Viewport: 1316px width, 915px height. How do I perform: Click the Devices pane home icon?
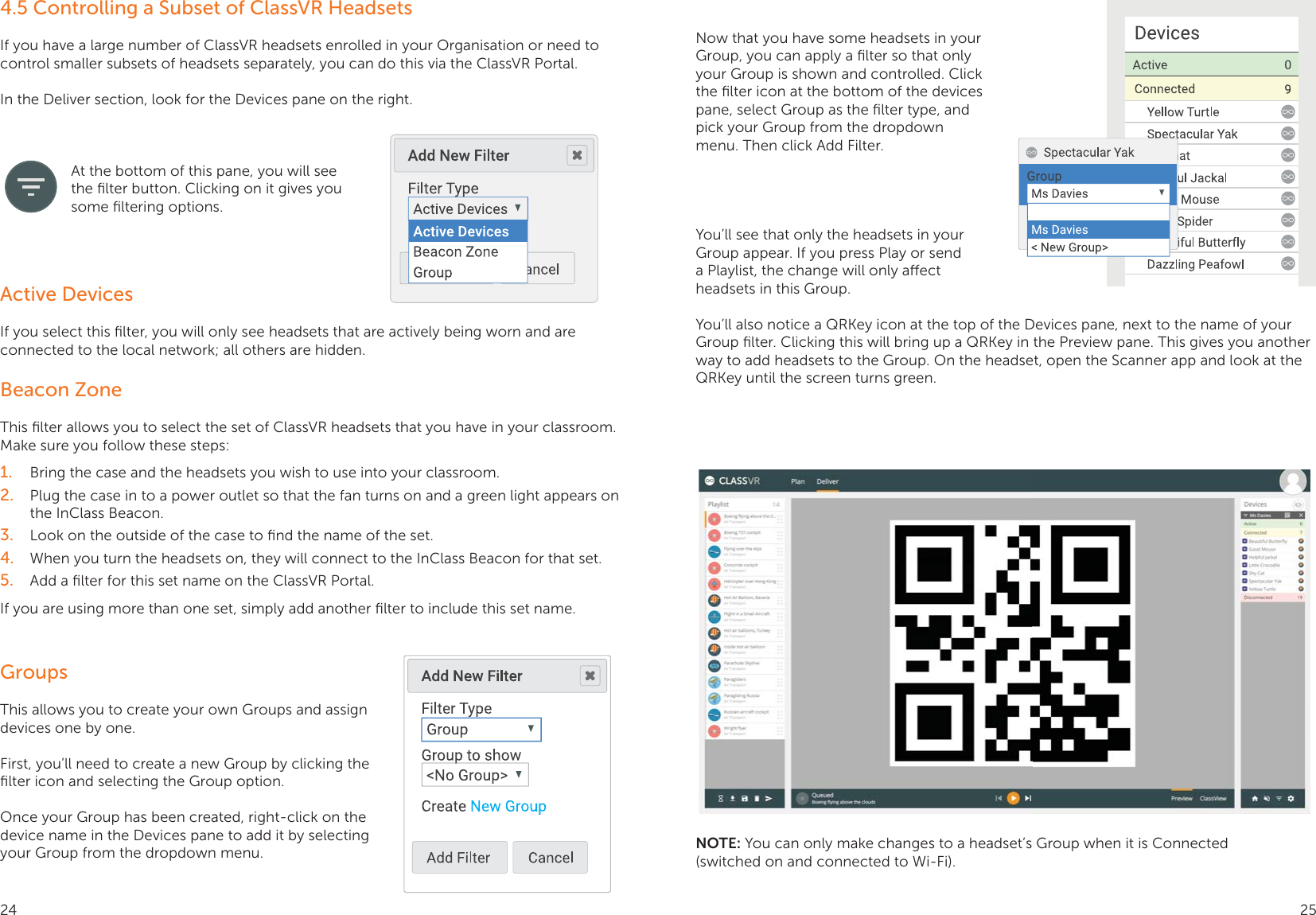[1256, 798]
